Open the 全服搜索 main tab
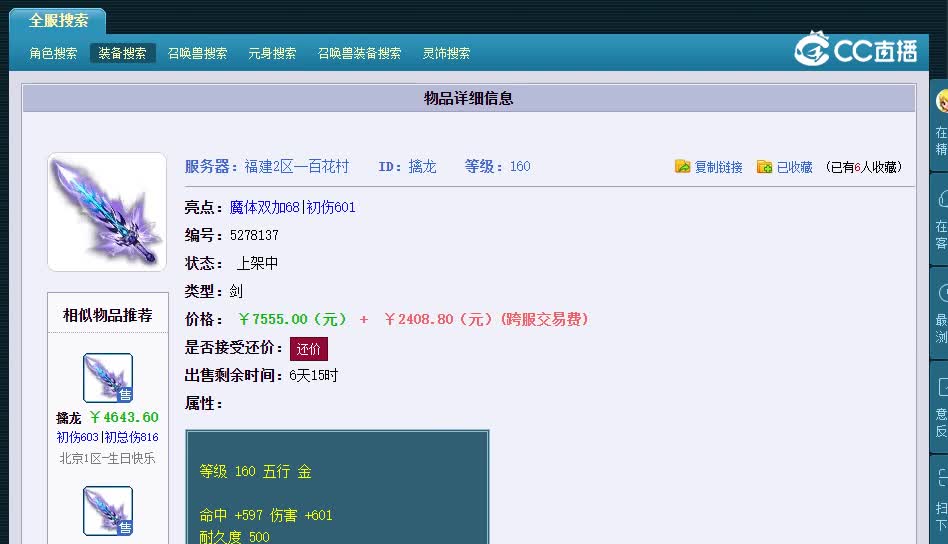Screen dimensions: 948x544 (x=58, y=21)
